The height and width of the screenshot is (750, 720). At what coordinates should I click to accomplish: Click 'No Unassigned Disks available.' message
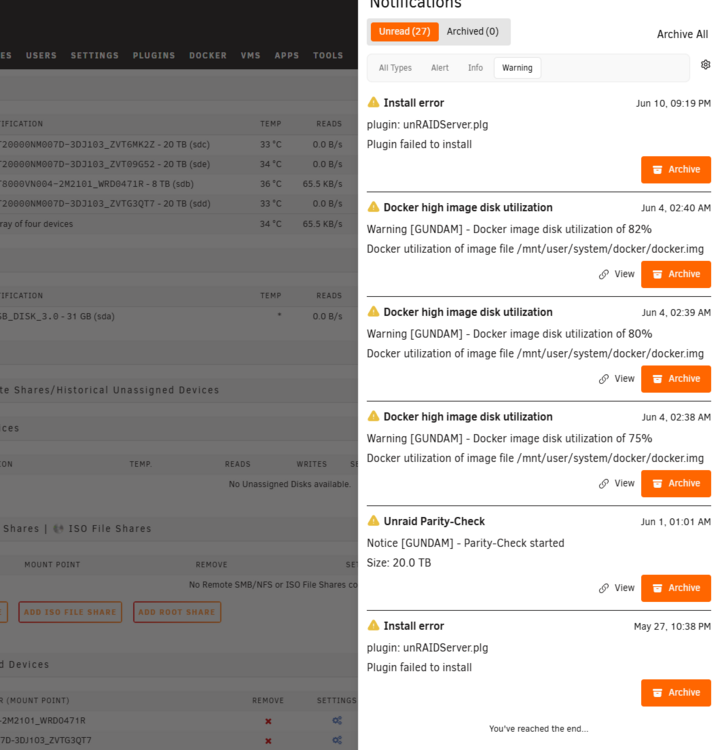tap(290, 484)
